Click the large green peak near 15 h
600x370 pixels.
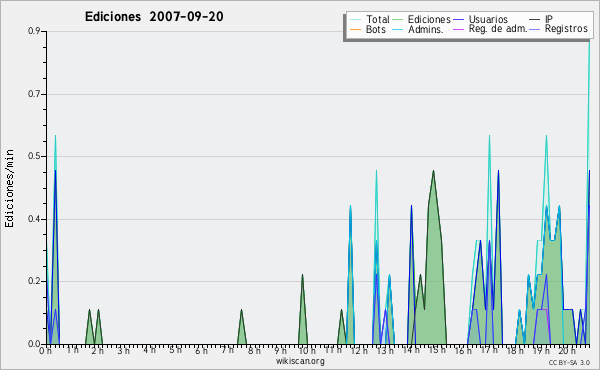click(433, 268)
